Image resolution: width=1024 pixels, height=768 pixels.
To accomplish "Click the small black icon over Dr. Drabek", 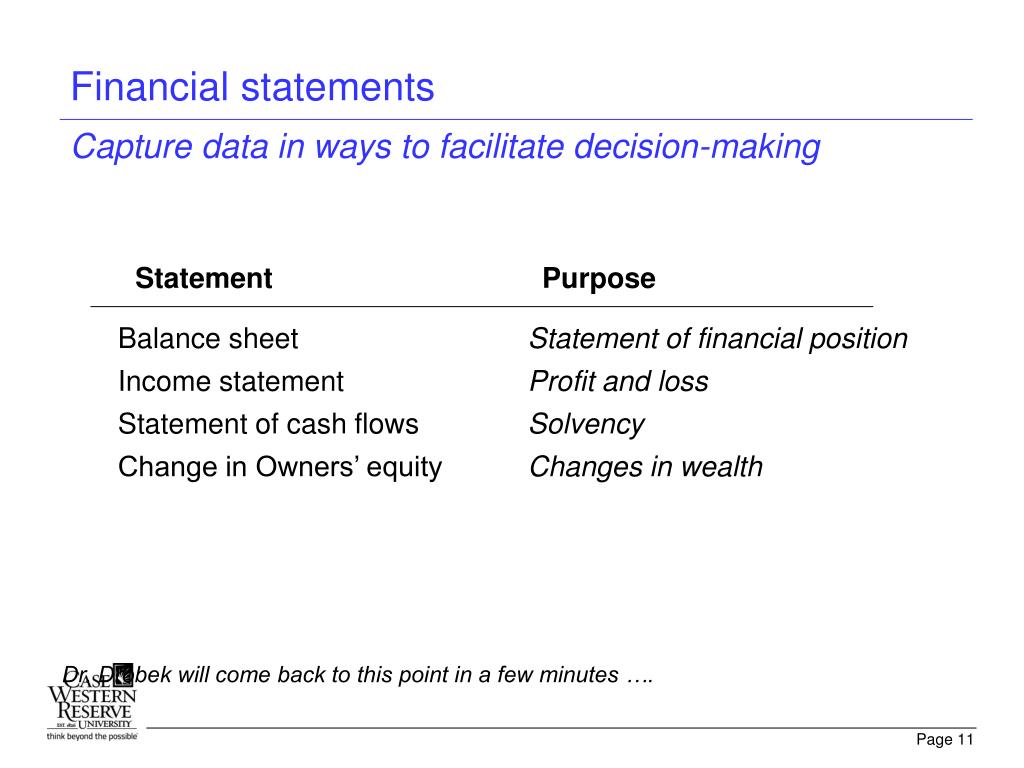I will point(123,673).
